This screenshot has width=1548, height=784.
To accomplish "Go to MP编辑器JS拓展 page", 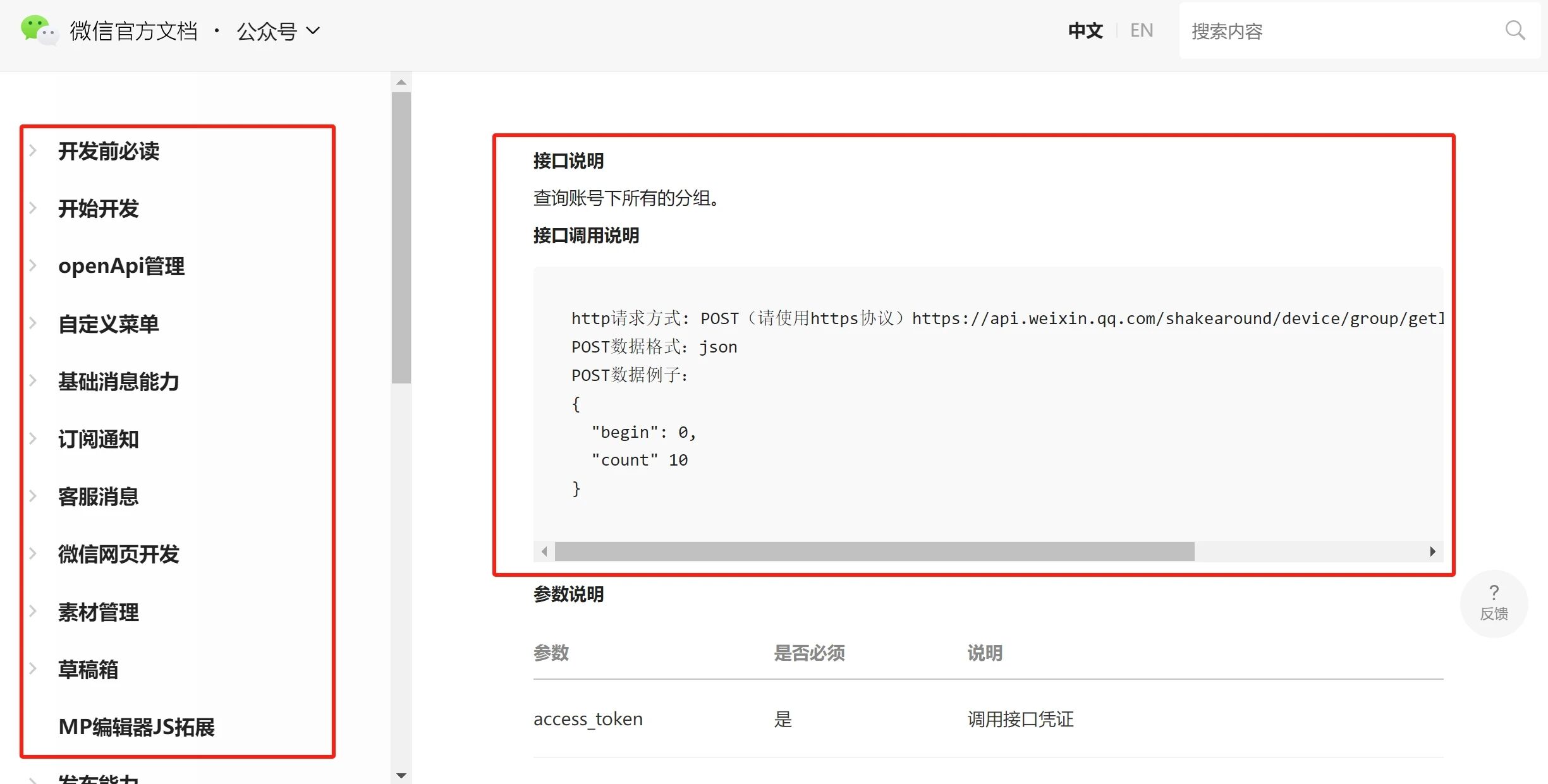I will tap(137, 727).
